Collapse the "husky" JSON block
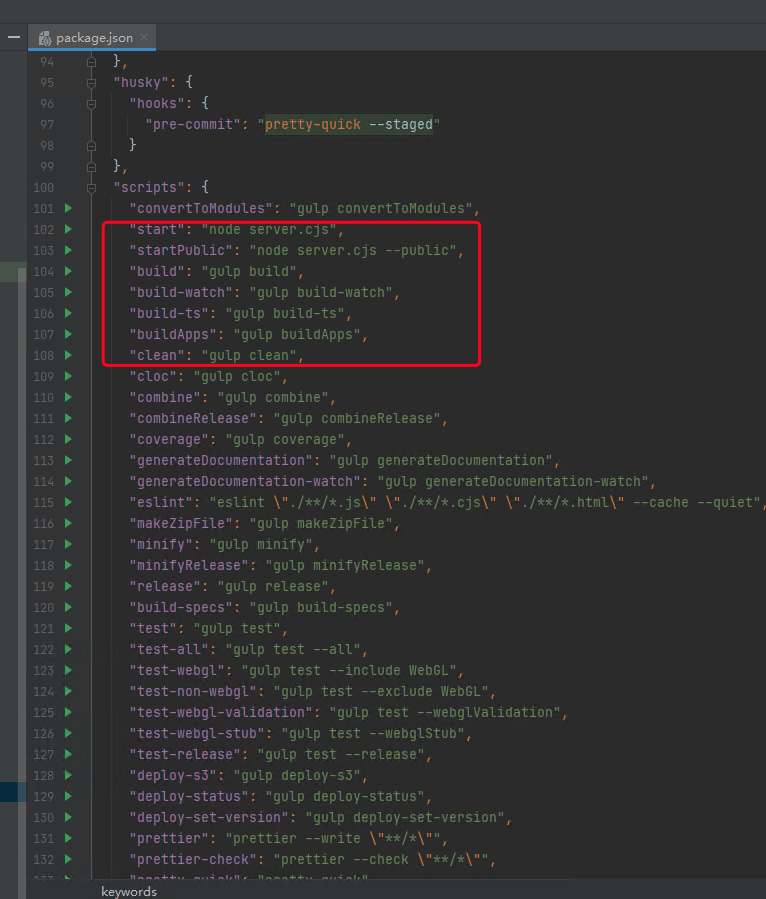This screenshot has width=766, height=899. point(92,82)
